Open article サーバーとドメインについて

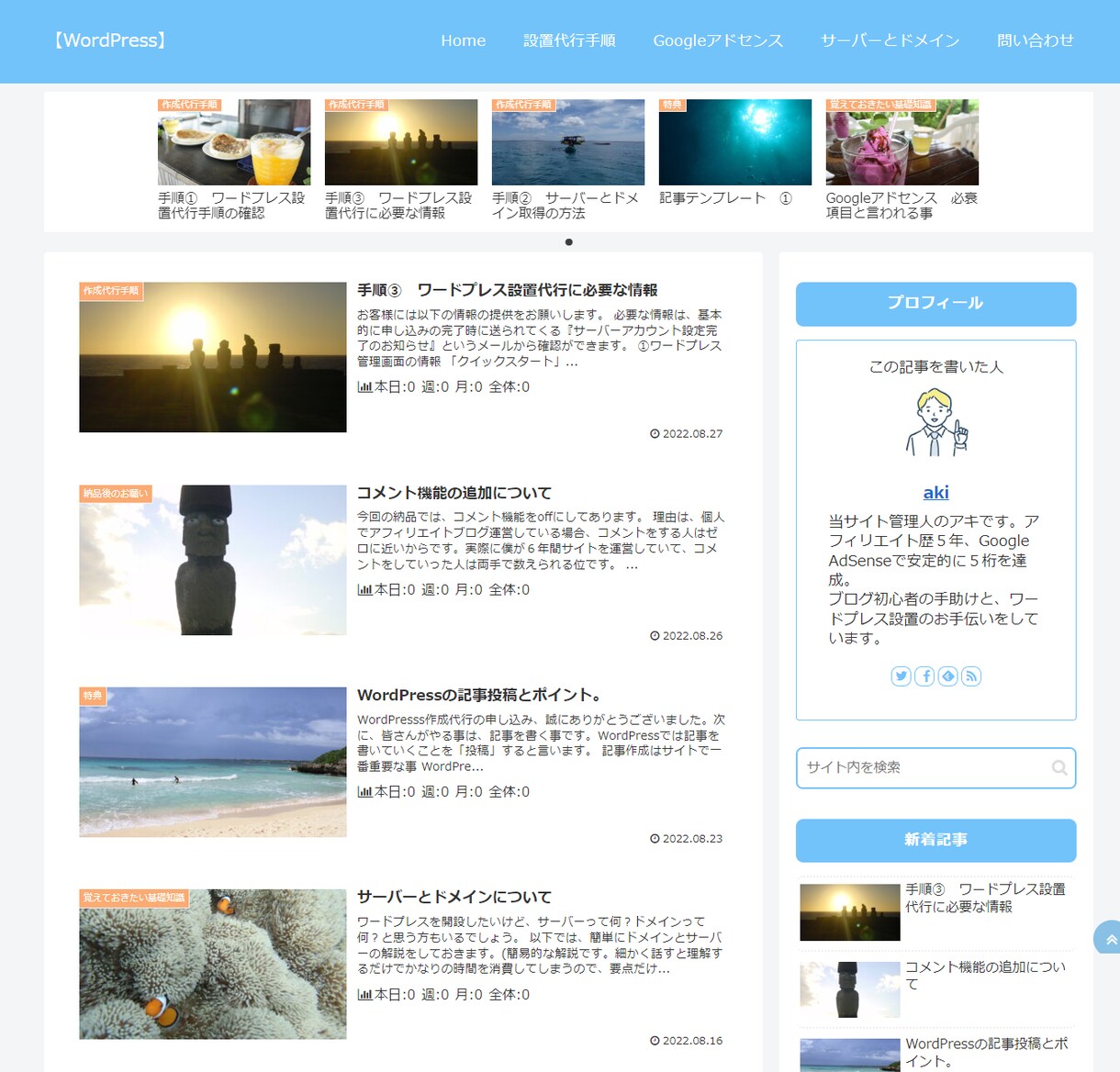454,897
